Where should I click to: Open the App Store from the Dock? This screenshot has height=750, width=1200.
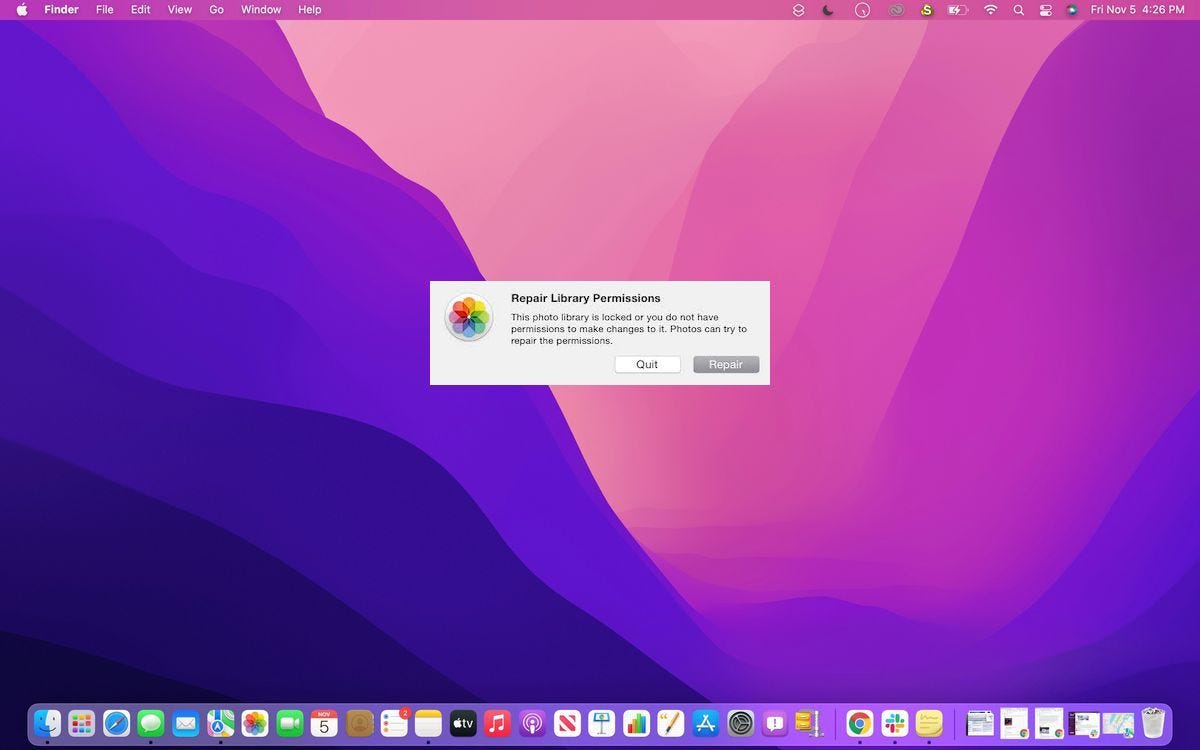(706, 723)
